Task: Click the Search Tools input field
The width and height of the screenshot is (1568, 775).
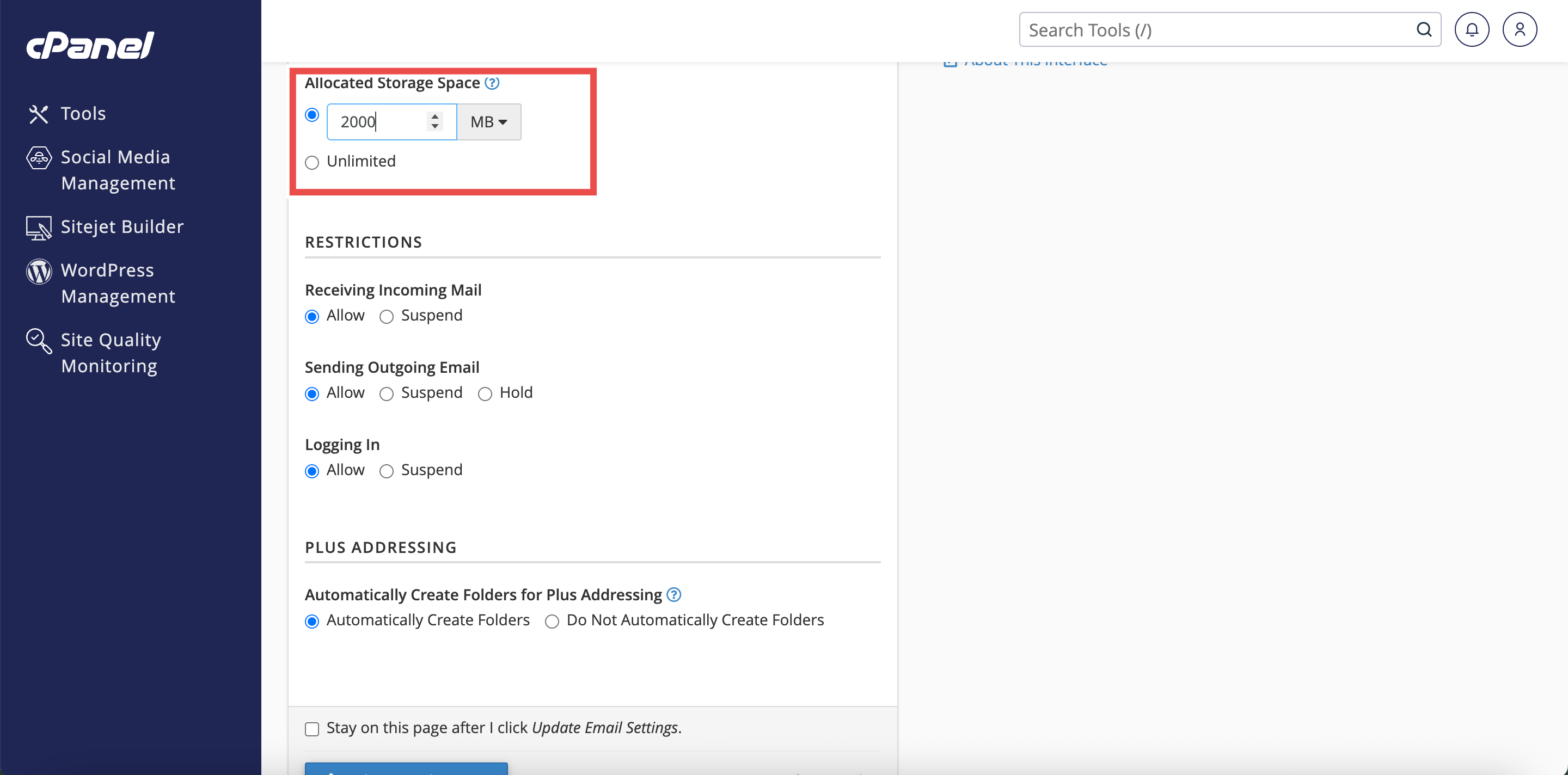Action: (x=1217, y=30)
